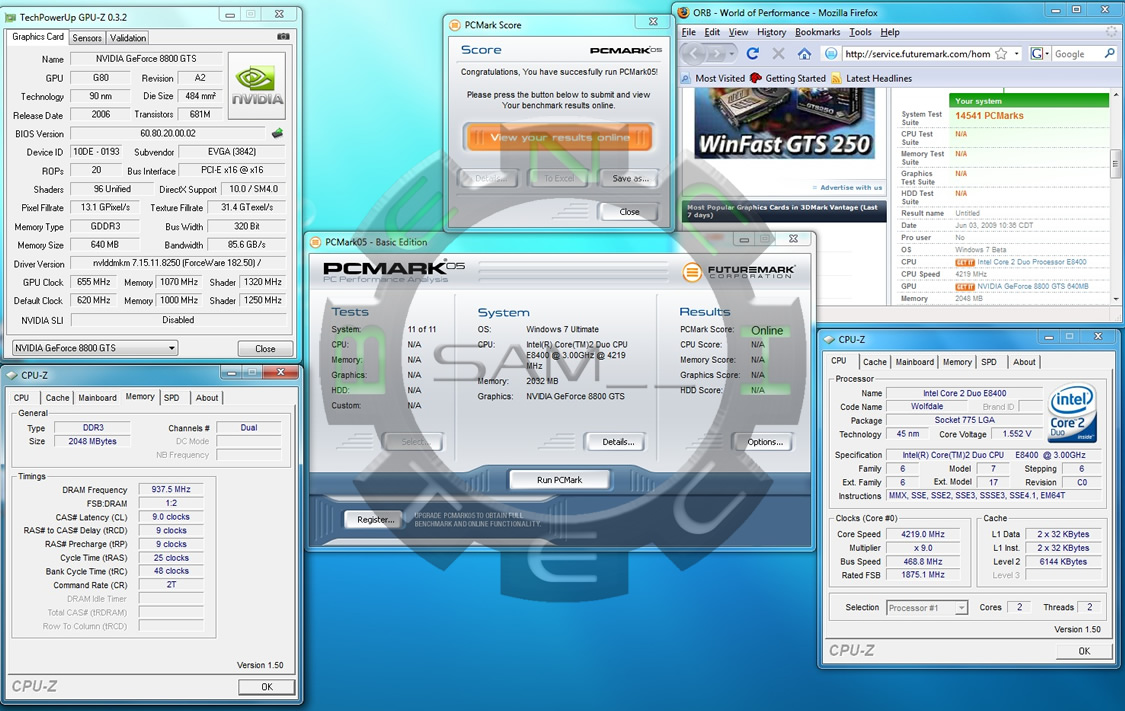The height and width of the screenshot is (711, 1125).
Task: Click 14541 PCMarks score text
Action: [989, 116]
